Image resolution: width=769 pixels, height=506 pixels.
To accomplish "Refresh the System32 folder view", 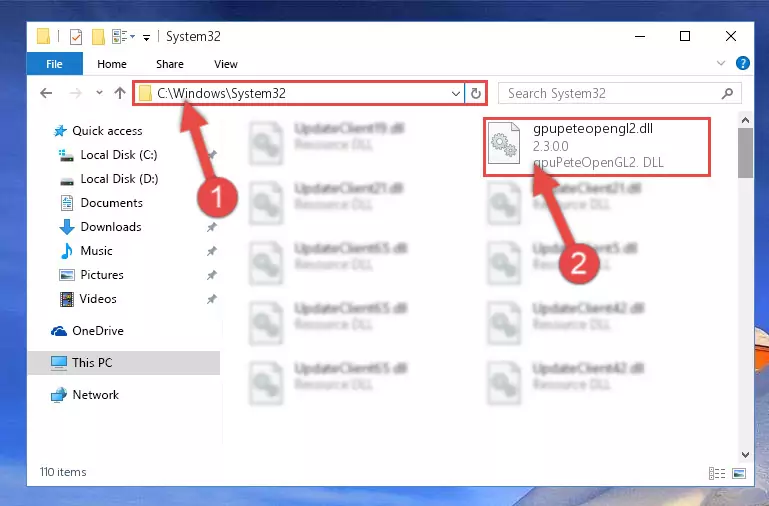I will click(476, 93).
